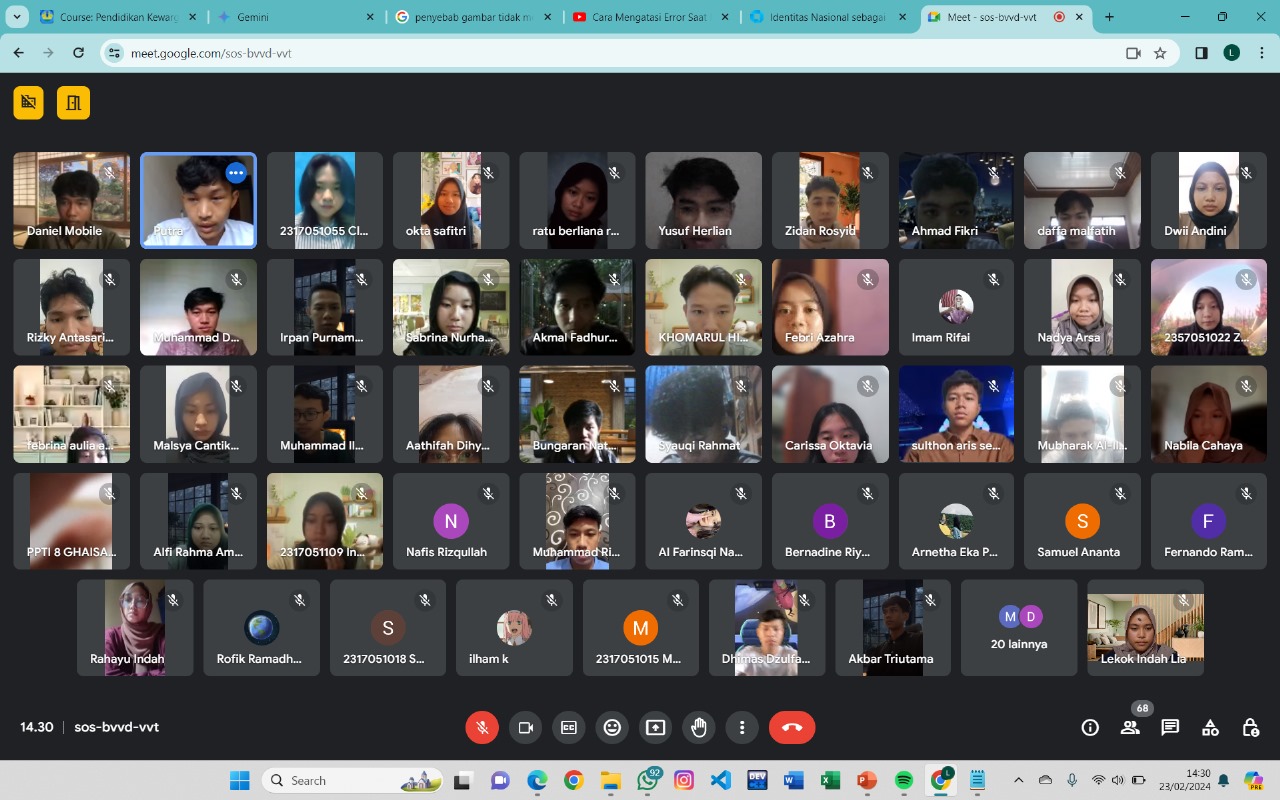
Task: Open more options three-dot menu
Action: coord(741,728)
